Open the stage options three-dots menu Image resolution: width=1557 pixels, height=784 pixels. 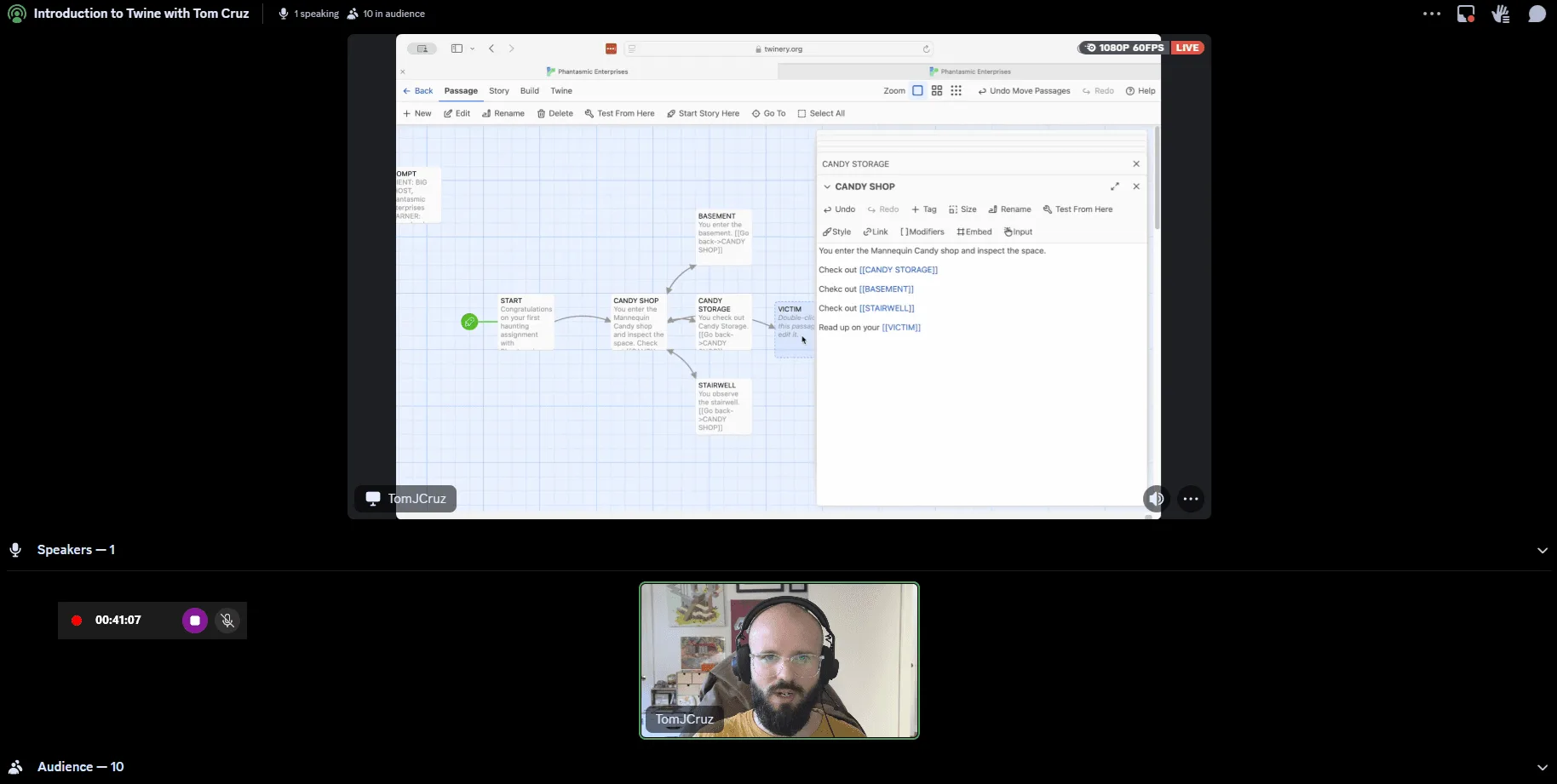[1432, 14]
